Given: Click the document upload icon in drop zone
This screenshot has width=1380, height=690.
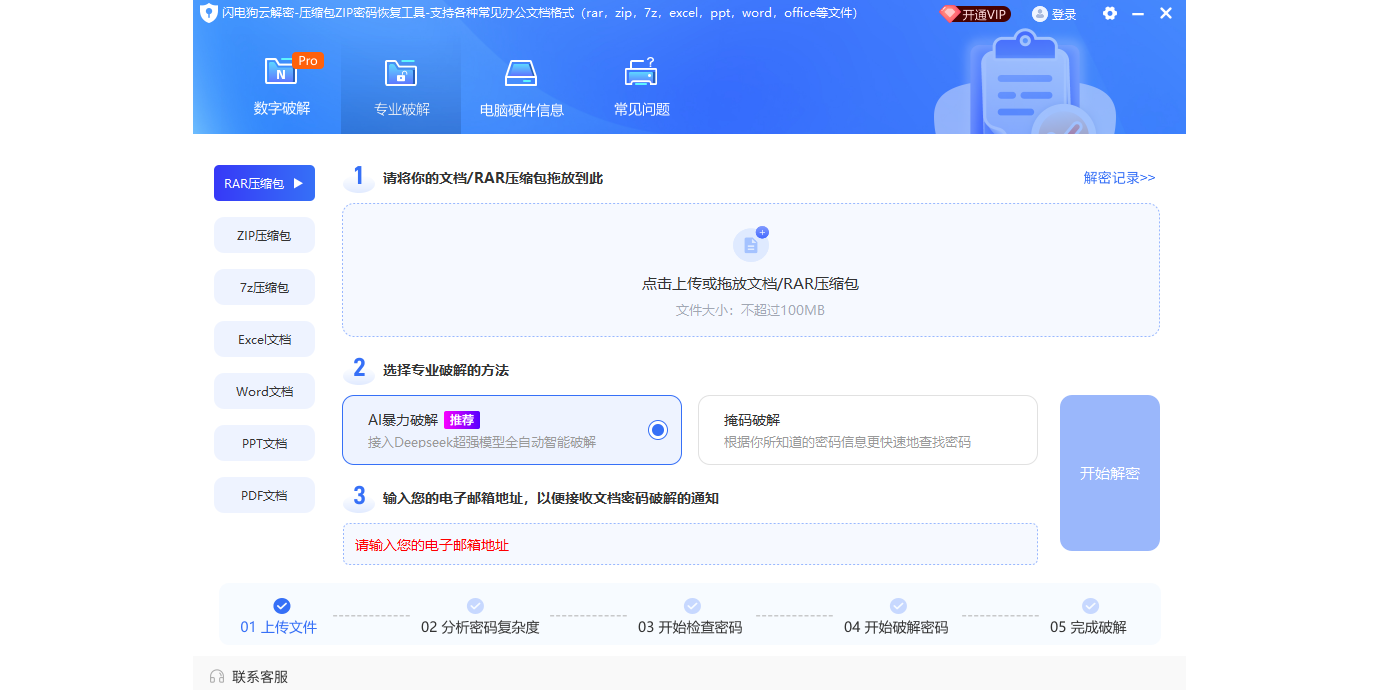Looking at the screenshot, I should coord(751,243).
